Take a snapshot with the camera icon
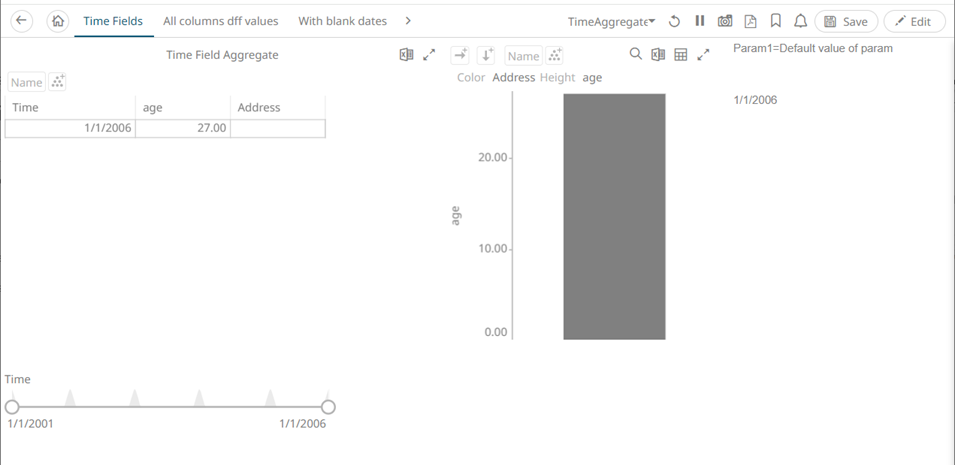 pyautogui.click(x=725, y=21)
